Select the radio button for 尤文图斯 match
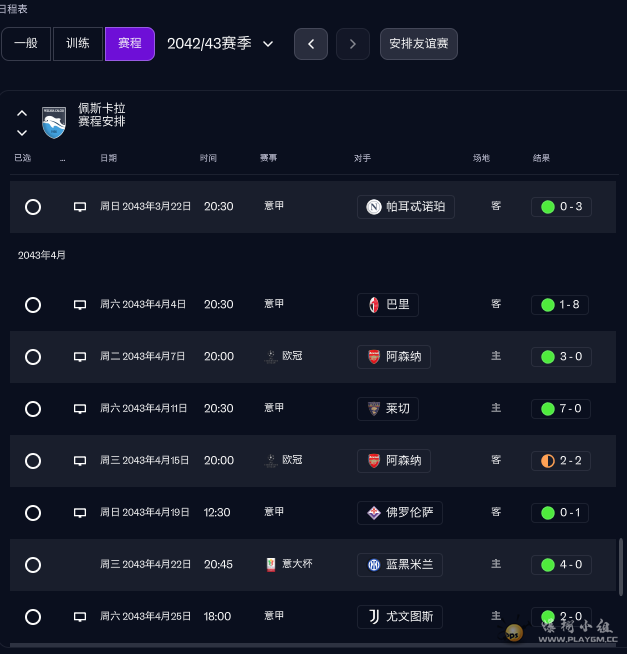The height and width of the screenshot is (654, 627). pos(33,617)
